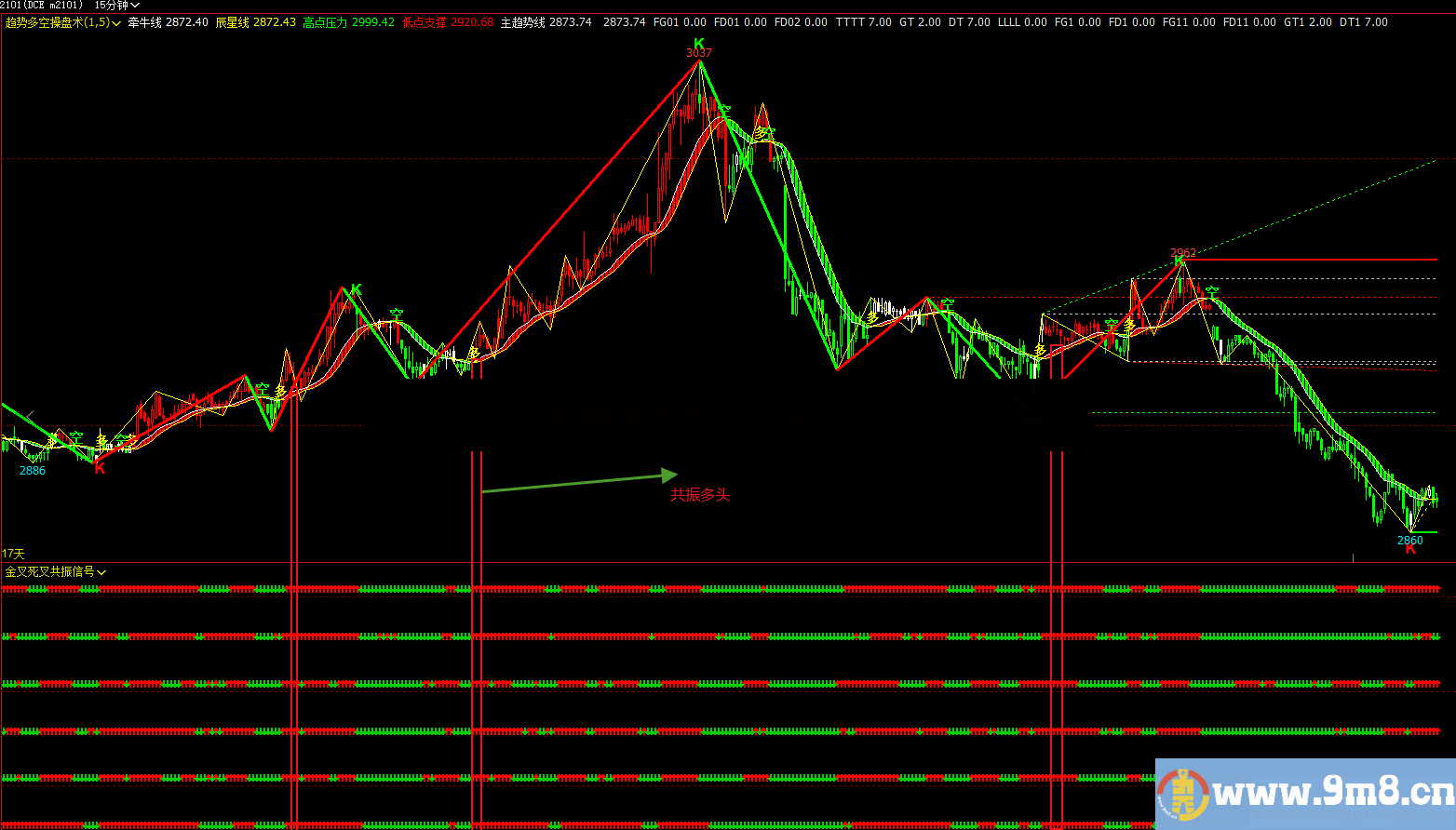Click the K marker below the 2860 low
Viewport: 1456px width, 830px height.
pos(1409,549)
